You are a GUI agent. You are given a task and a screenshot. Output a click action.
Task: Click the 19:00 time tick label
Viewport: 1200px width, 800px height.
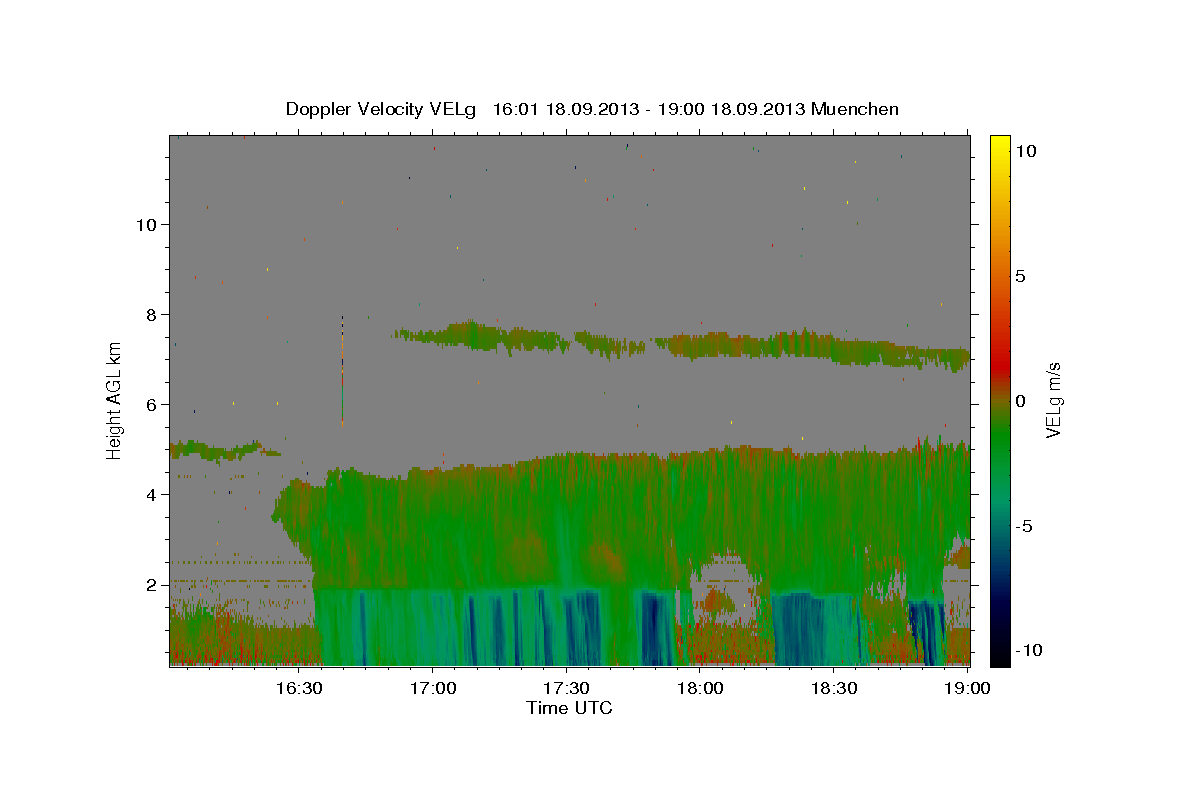[x=968, y=688]
